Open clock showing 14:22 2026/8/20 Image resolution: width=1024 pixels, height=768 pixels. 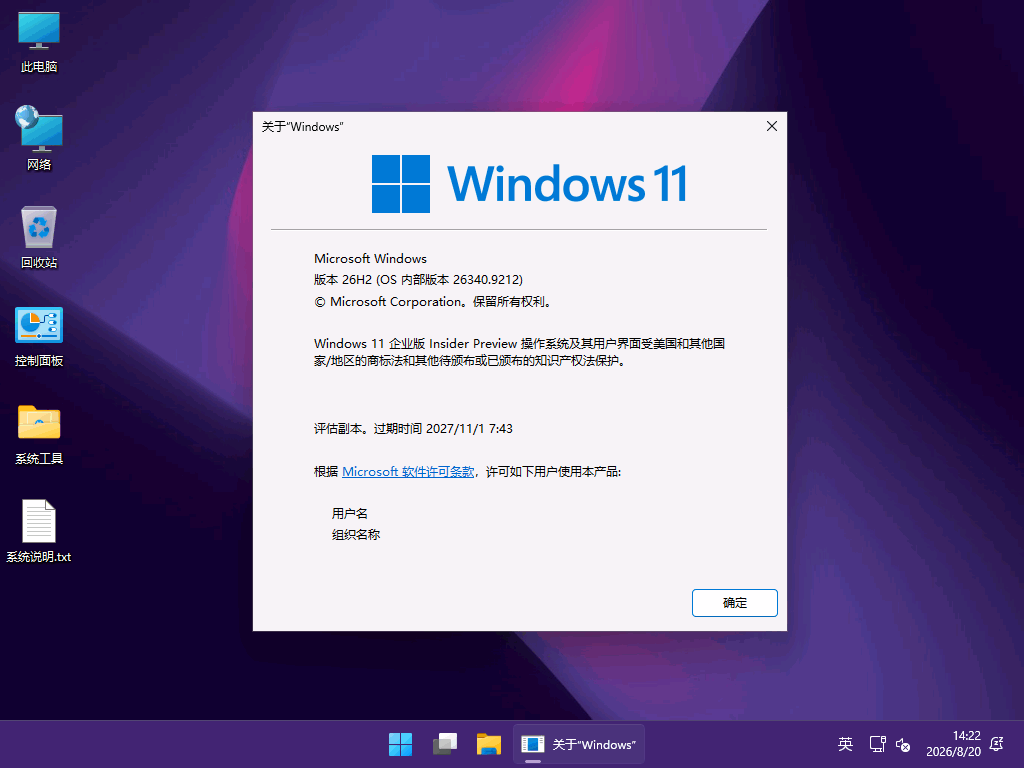pos(953,744)
